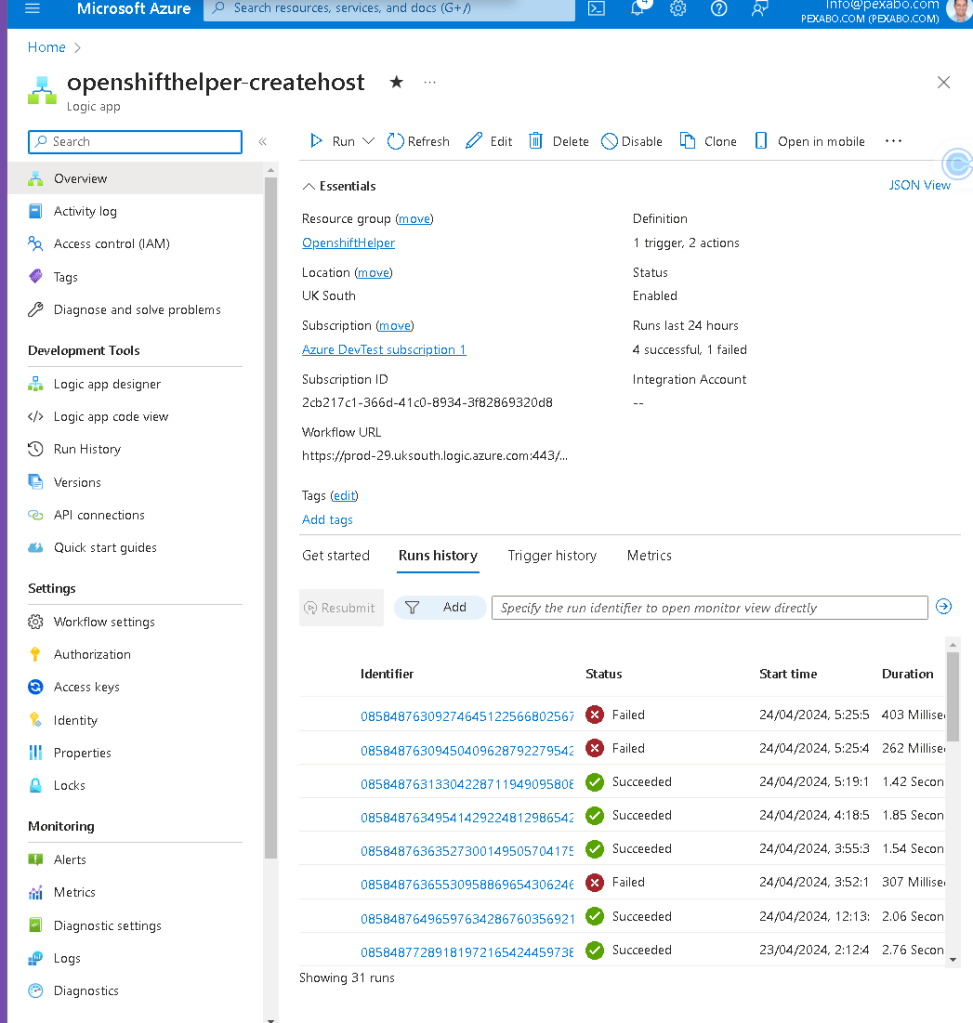Open the Run dropdown arrow
The width and height of the screenshot is (973, 1023).
coord(368,141)
